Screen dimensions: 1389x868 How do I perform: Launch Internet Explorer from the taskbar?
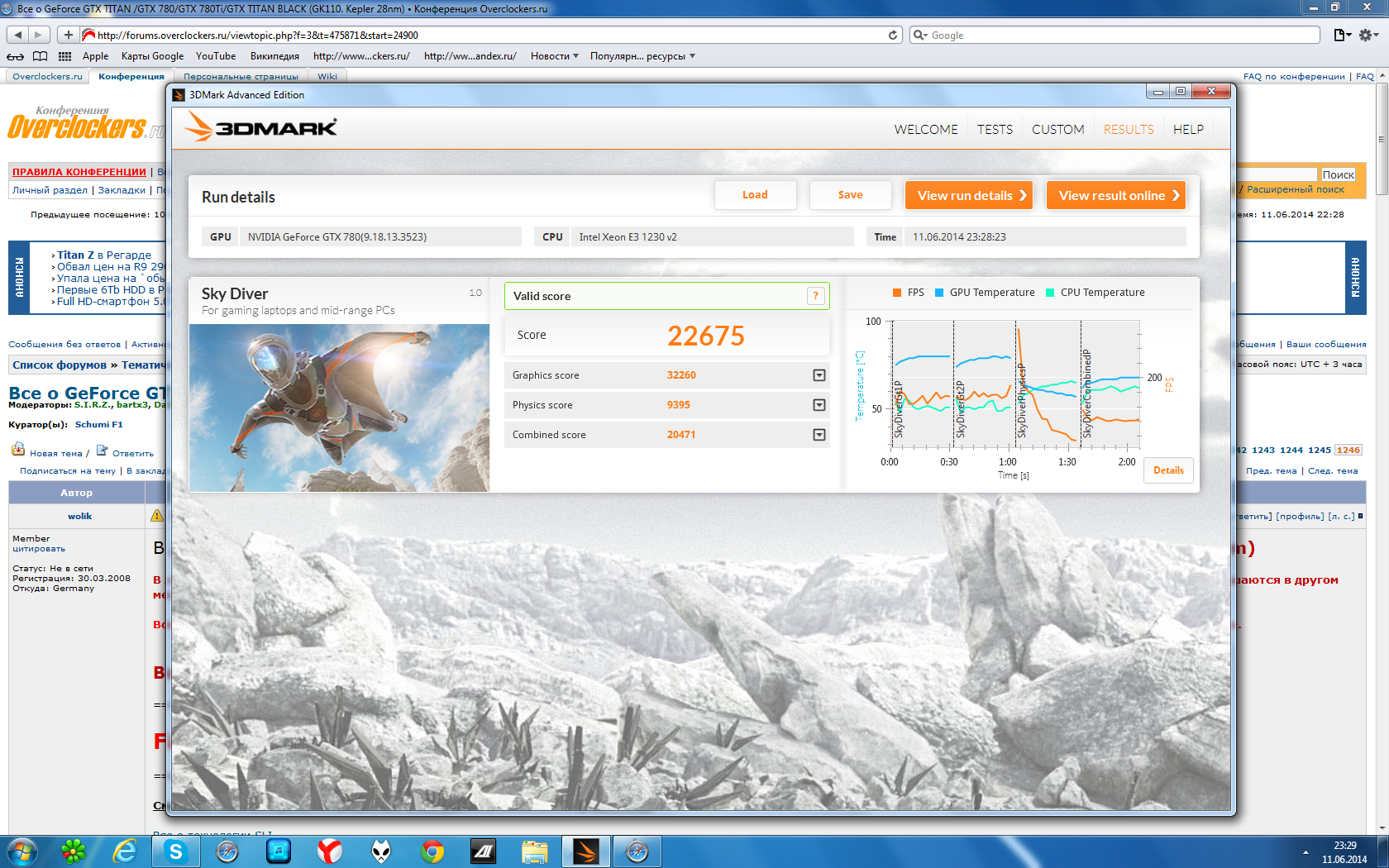(x=125, y=851)
